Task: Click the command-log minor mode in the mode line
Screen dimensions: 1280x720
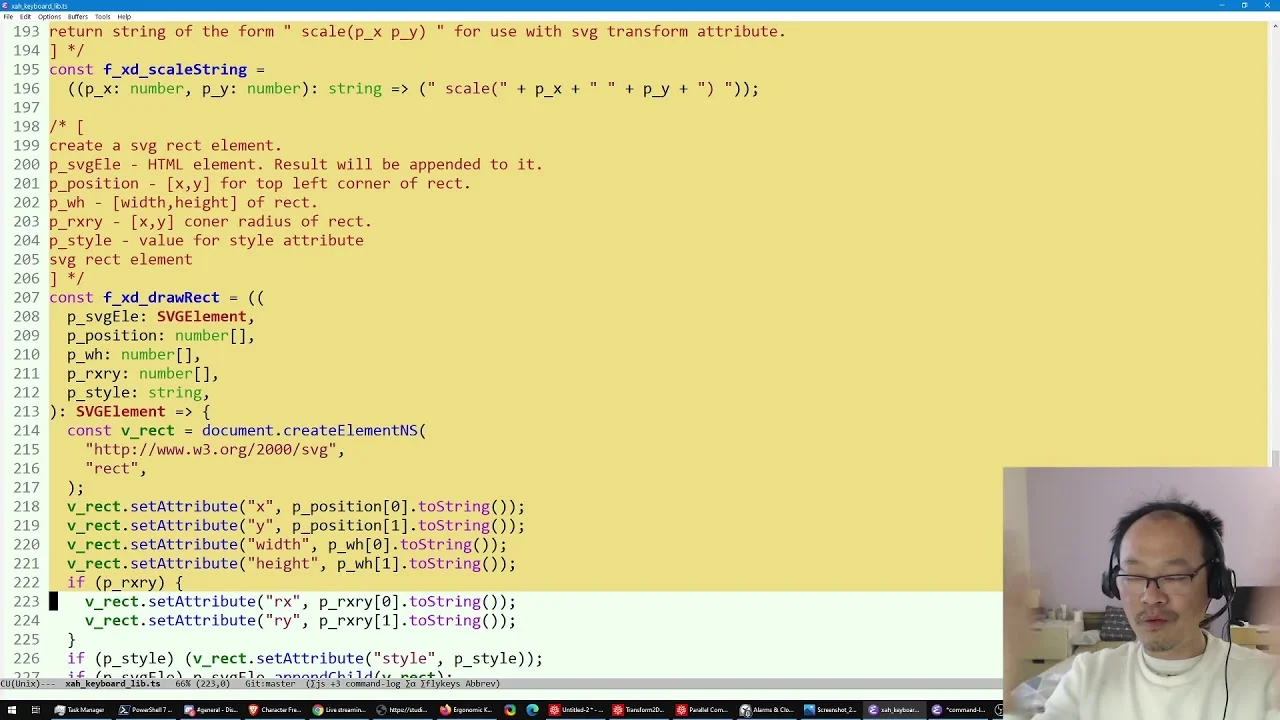Action: pyautogui.click(x=373, y=684)
